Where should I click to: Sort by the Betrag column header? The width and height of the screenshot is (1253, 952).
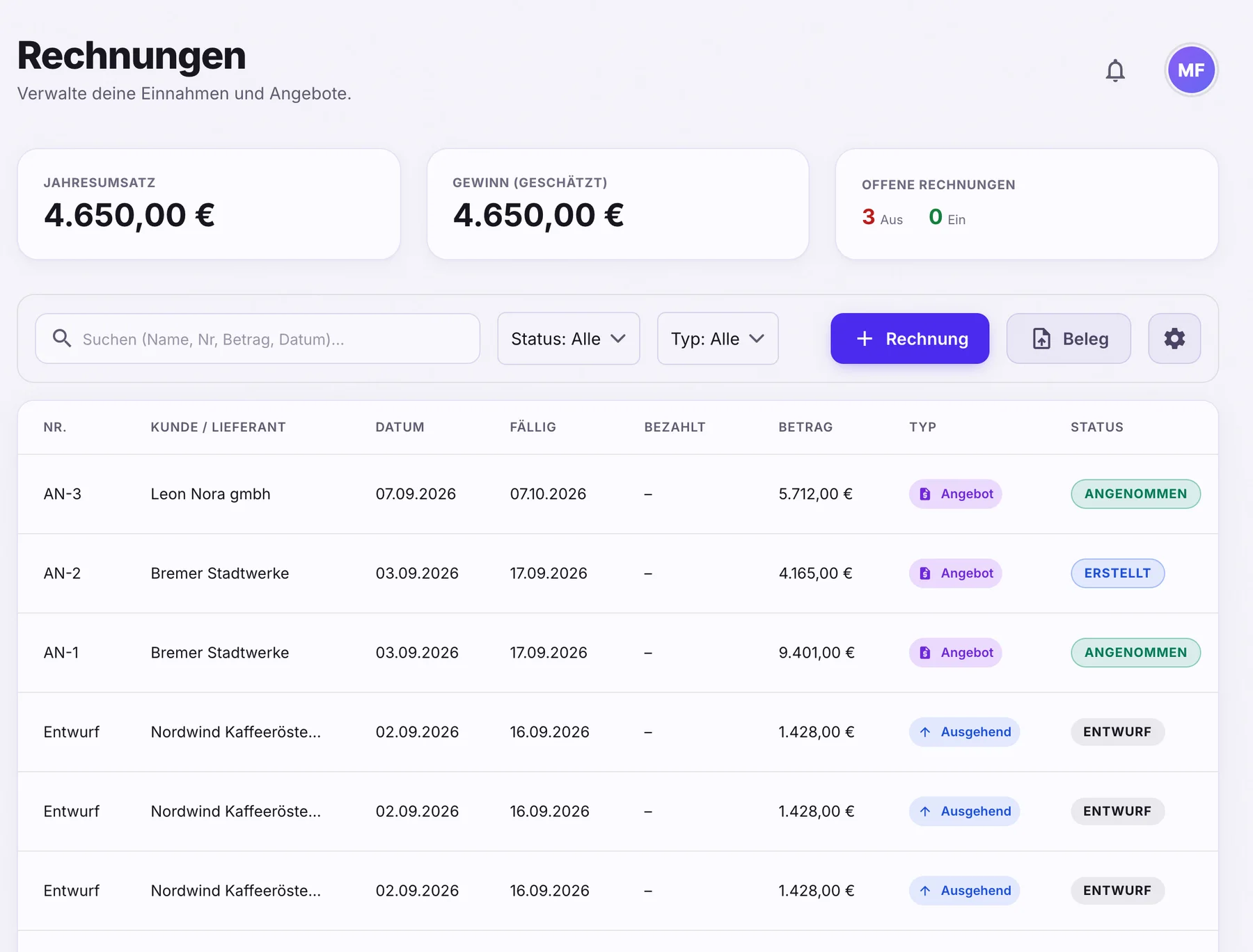click(805, 427)
